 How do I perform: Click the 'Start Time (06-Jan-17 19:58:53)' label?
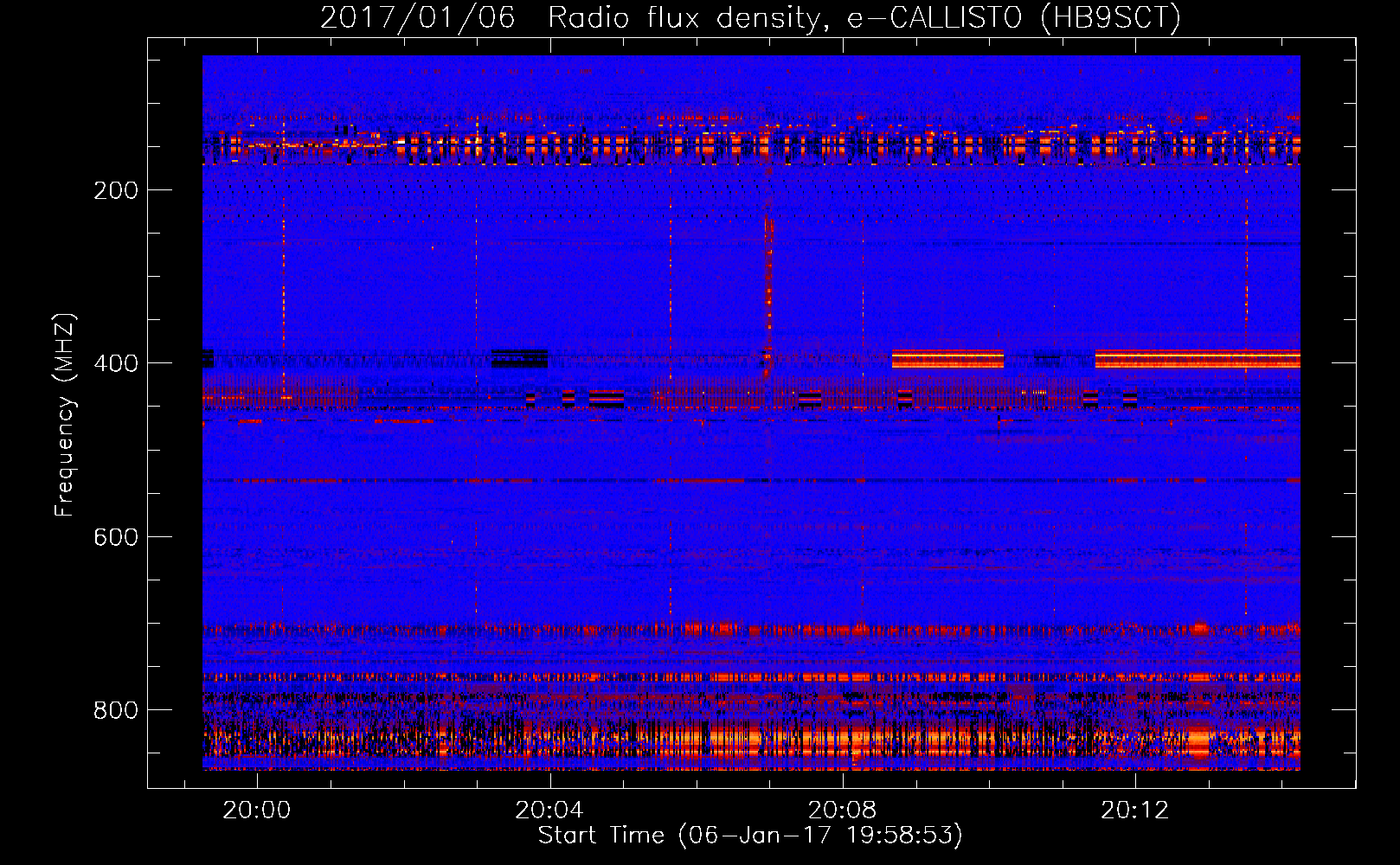[x=750, y=836]
